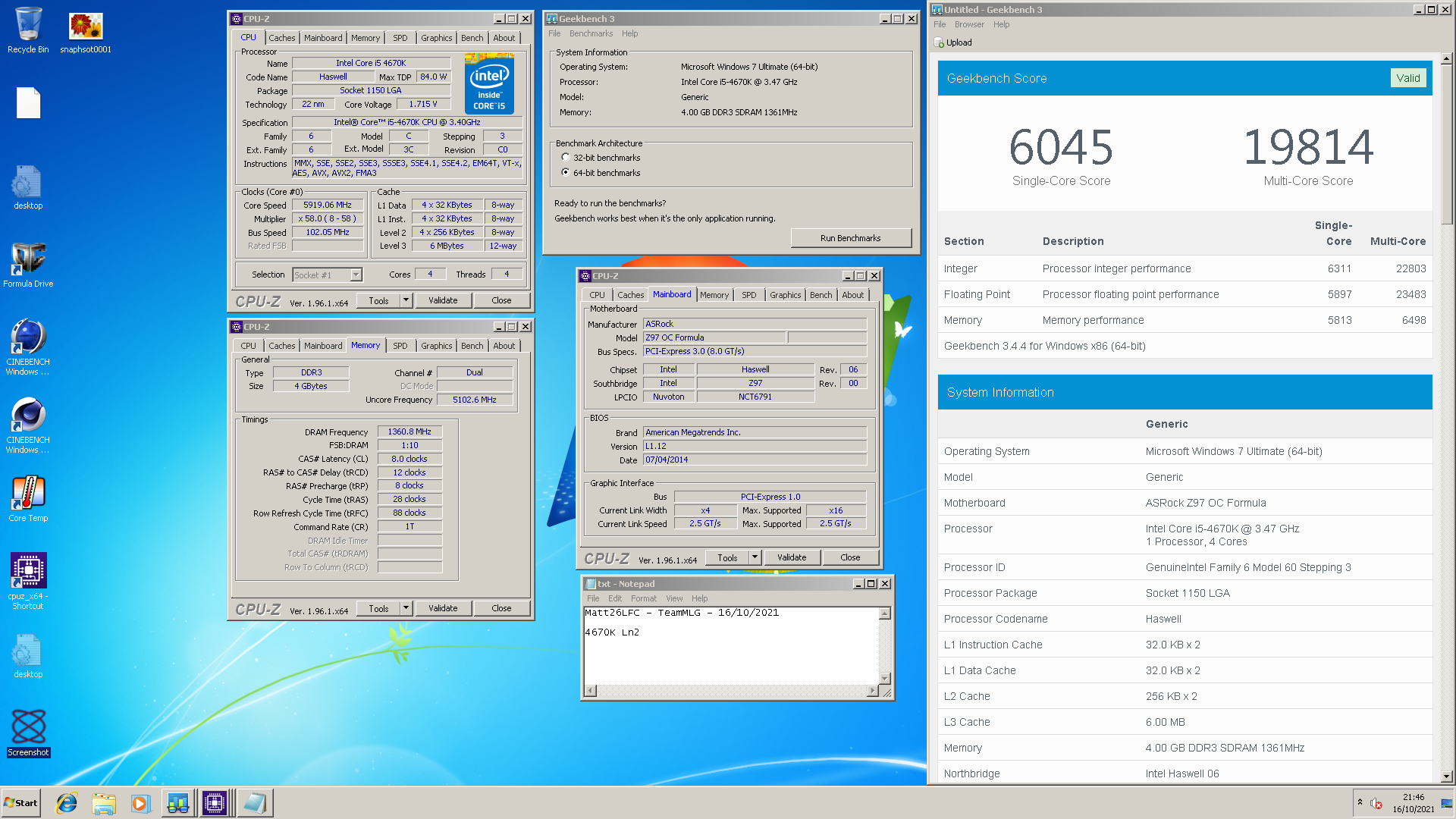Open Tools dropdown arrow in Mainboard CPU-Z window

pos(755,557)
